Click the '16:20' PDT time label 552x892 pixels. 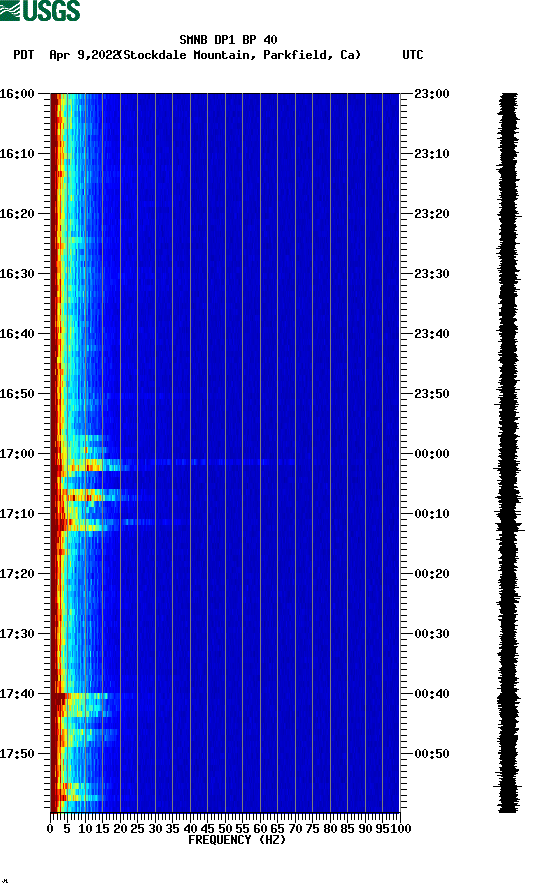[x=17, y=214]
